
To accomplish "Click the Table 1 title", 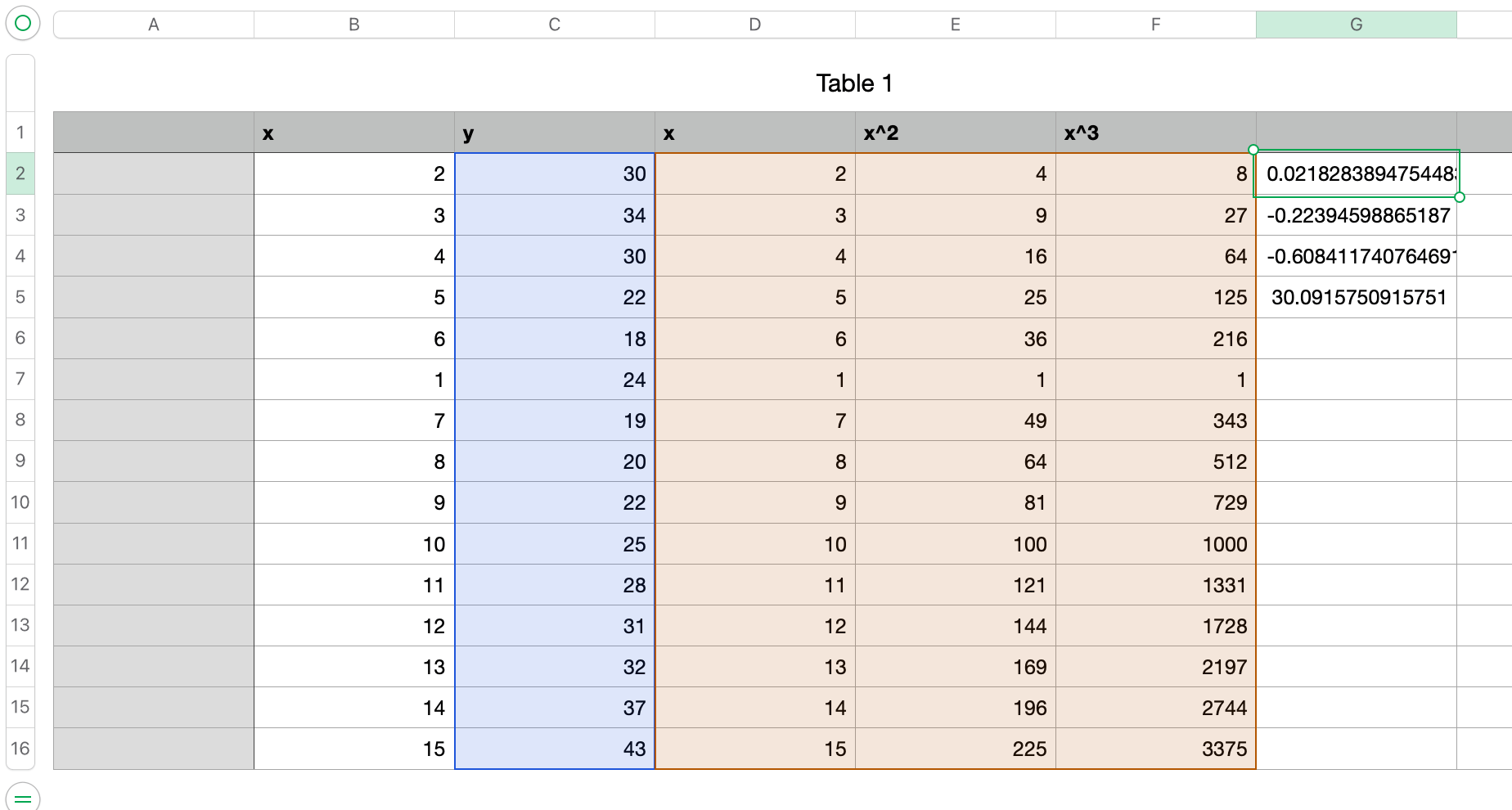I will click(x=853, y=83).
